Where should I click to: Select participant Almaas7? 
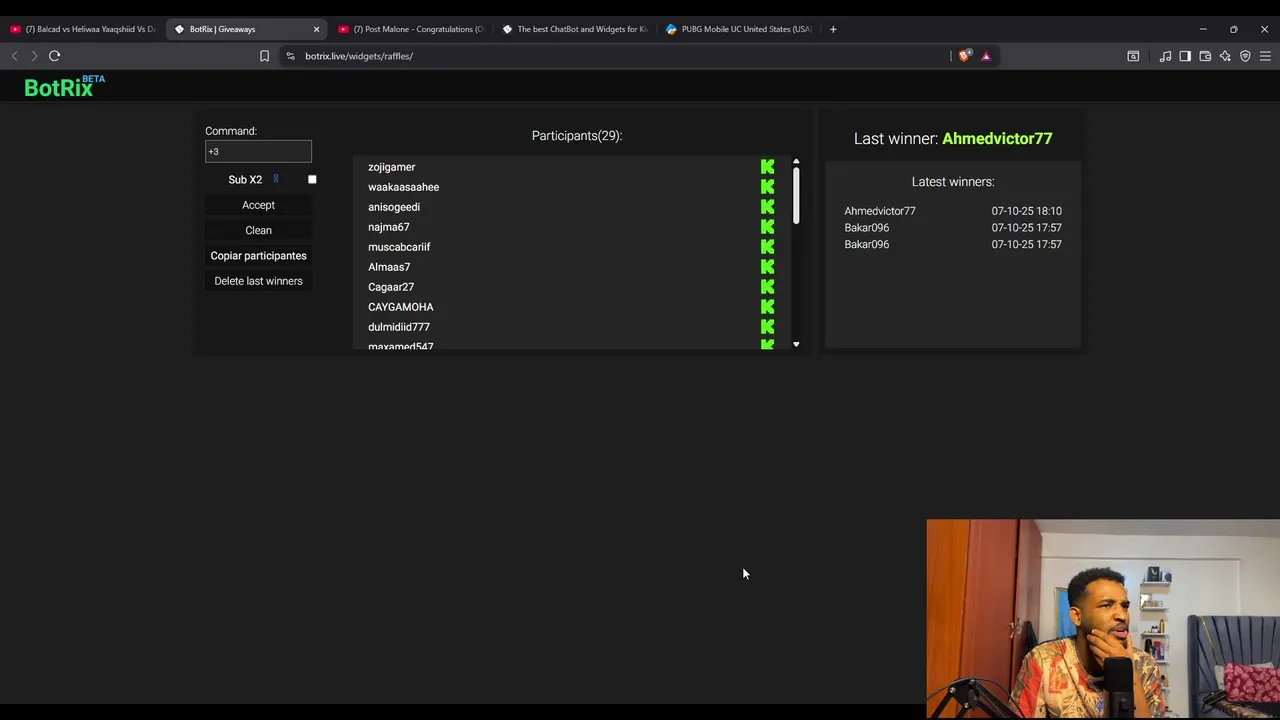(389, 267)
